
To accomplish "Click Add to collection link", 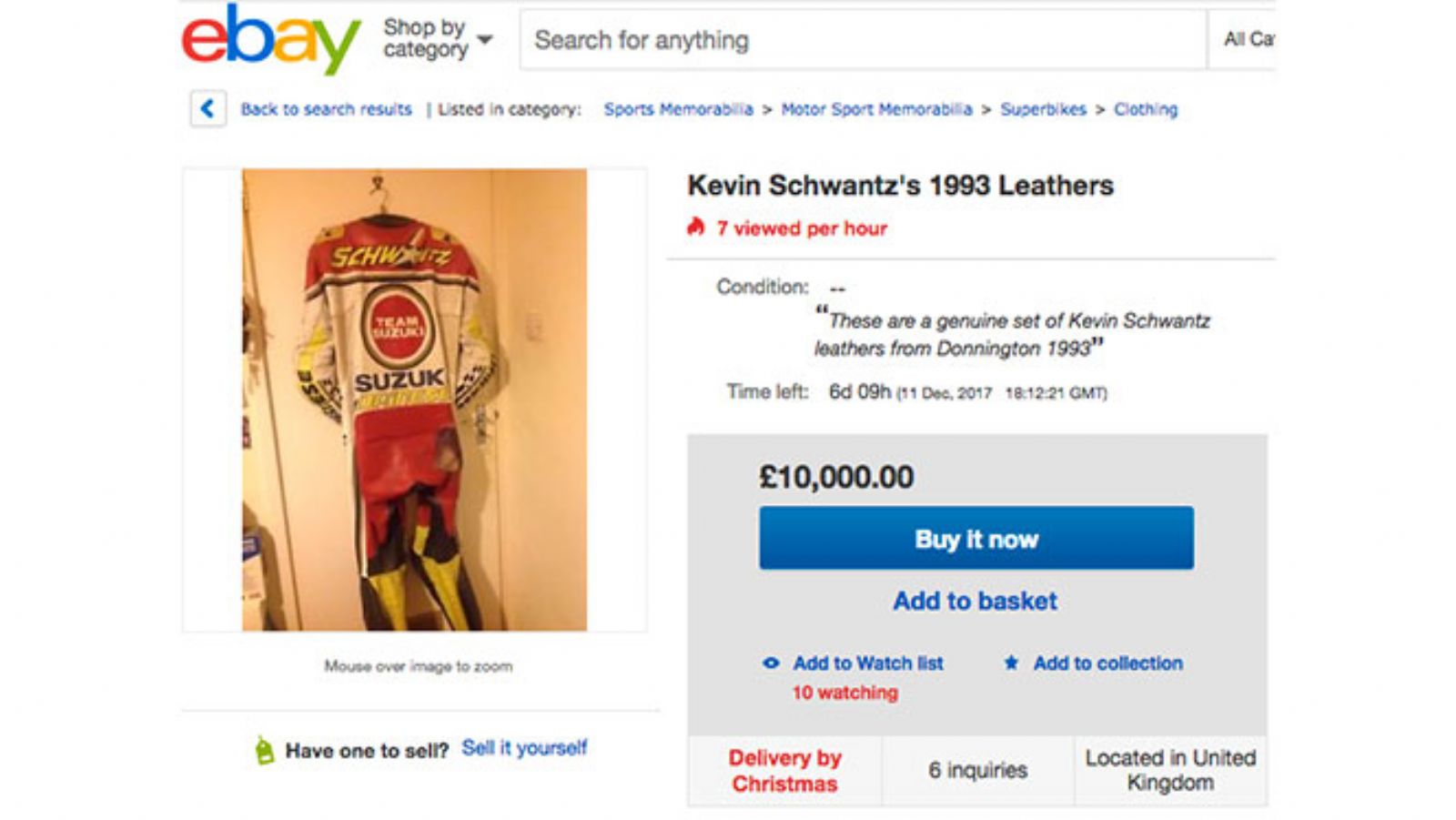I will point(1107,663).
